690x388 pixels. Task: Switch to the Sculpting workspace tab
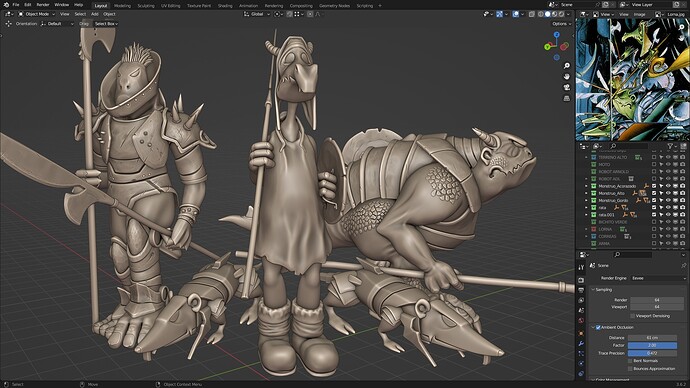click(146, 6)
